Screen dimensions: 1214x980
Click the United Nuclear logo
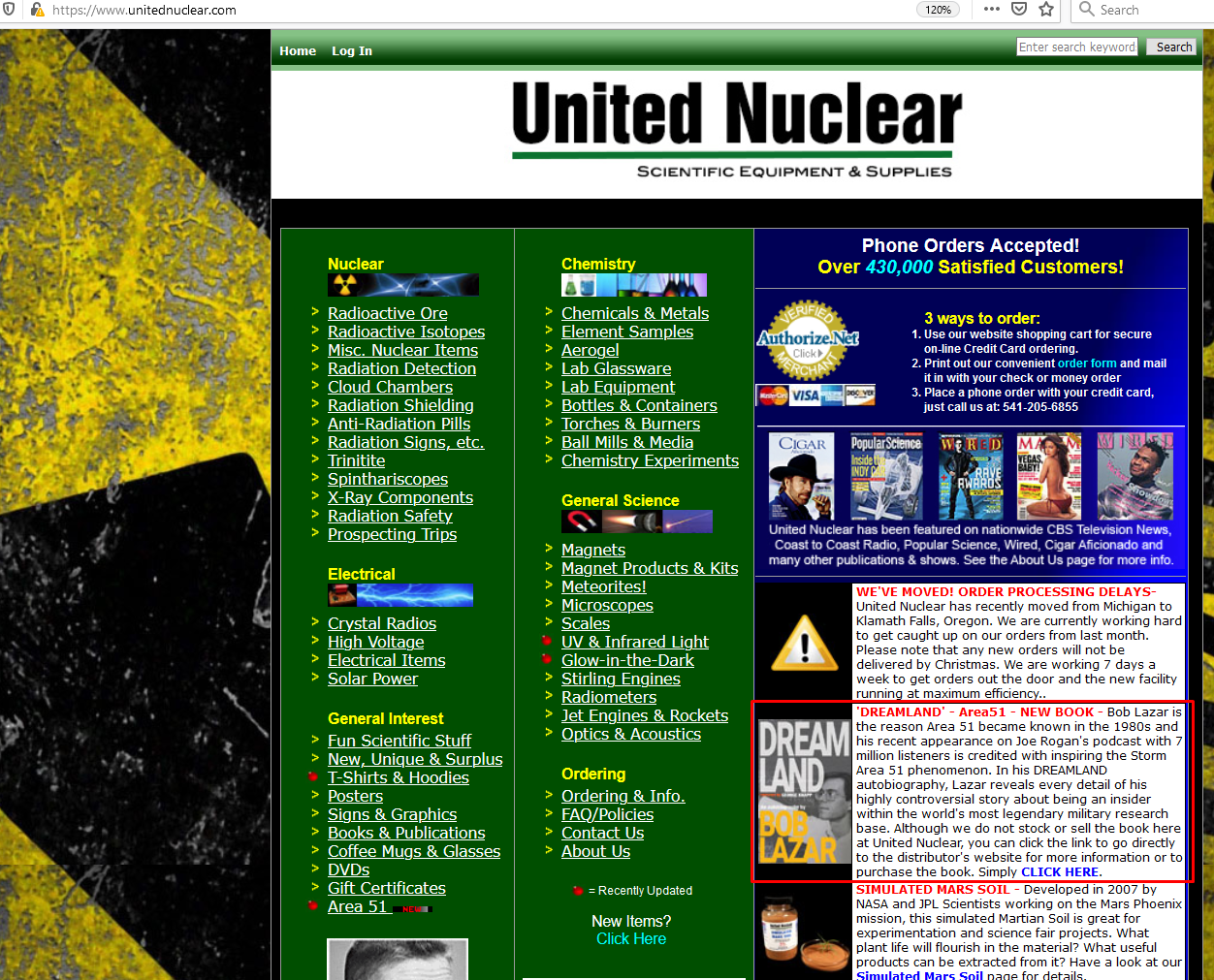pos(737,128)
